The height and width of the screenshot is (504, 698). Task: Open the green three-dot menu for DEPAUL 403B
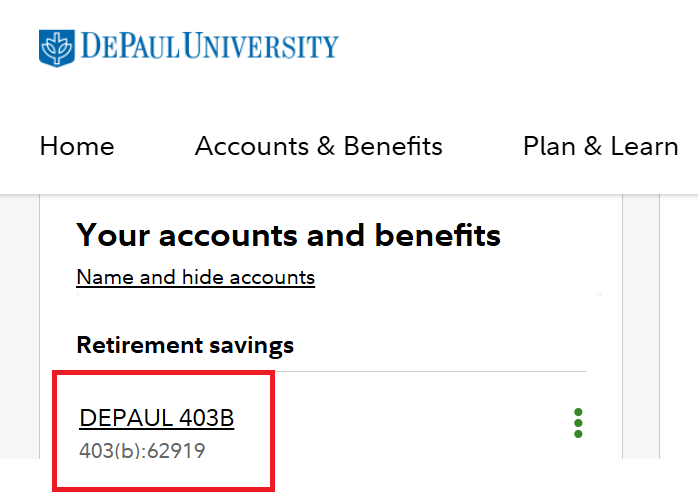[x=578, y=423]
